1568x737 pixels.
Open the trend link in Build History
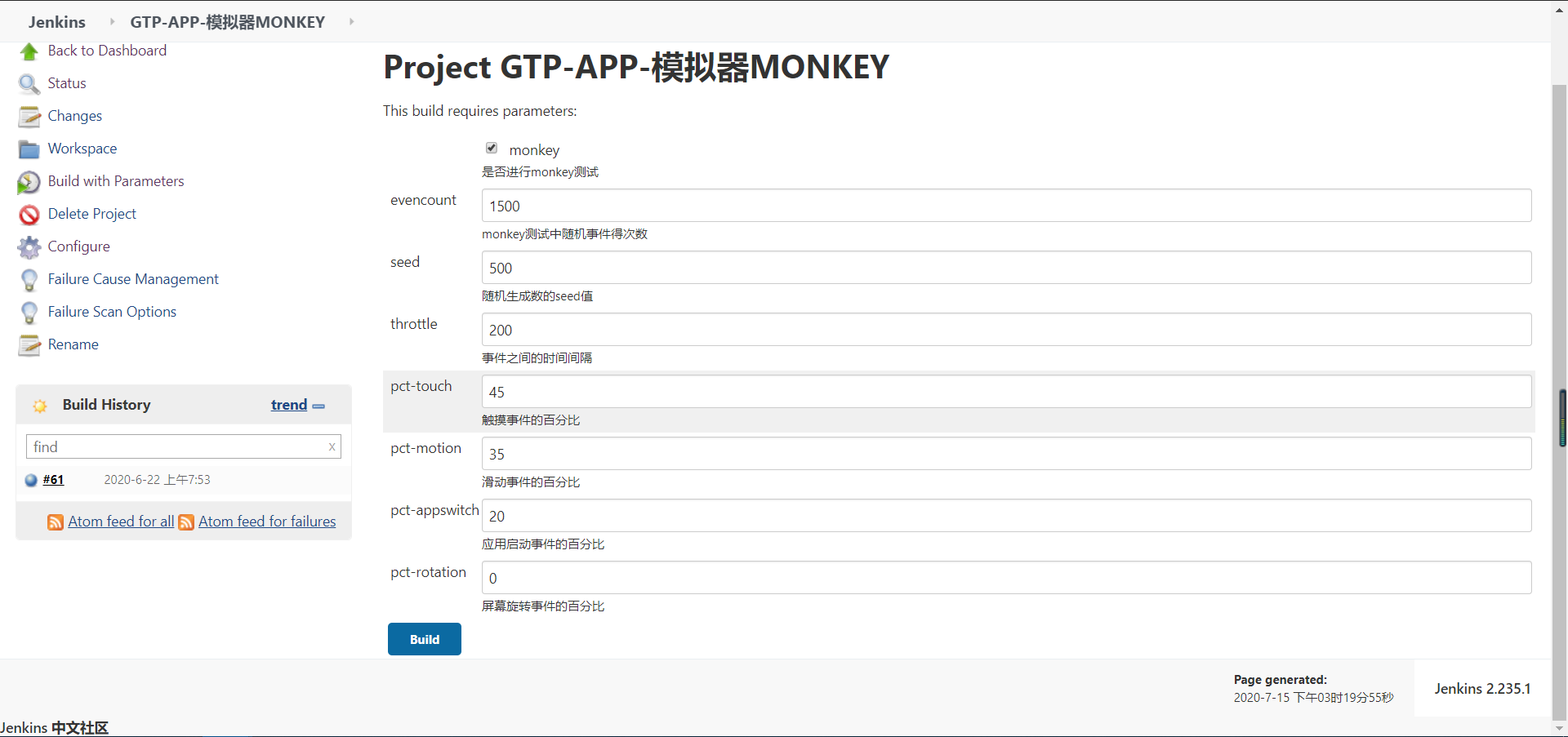point(289,405)
